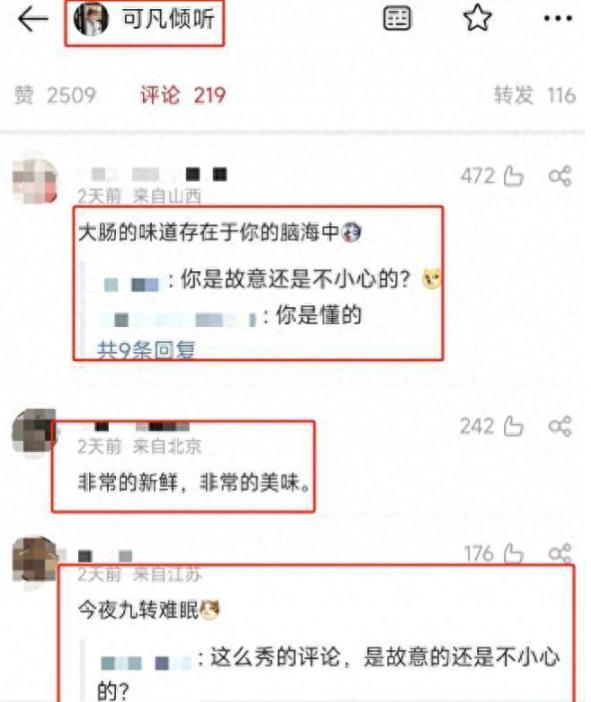Screen dimensions: 591x702
Task: Share the Shanxi comment via share icon
Action: (x=560, y=176)
